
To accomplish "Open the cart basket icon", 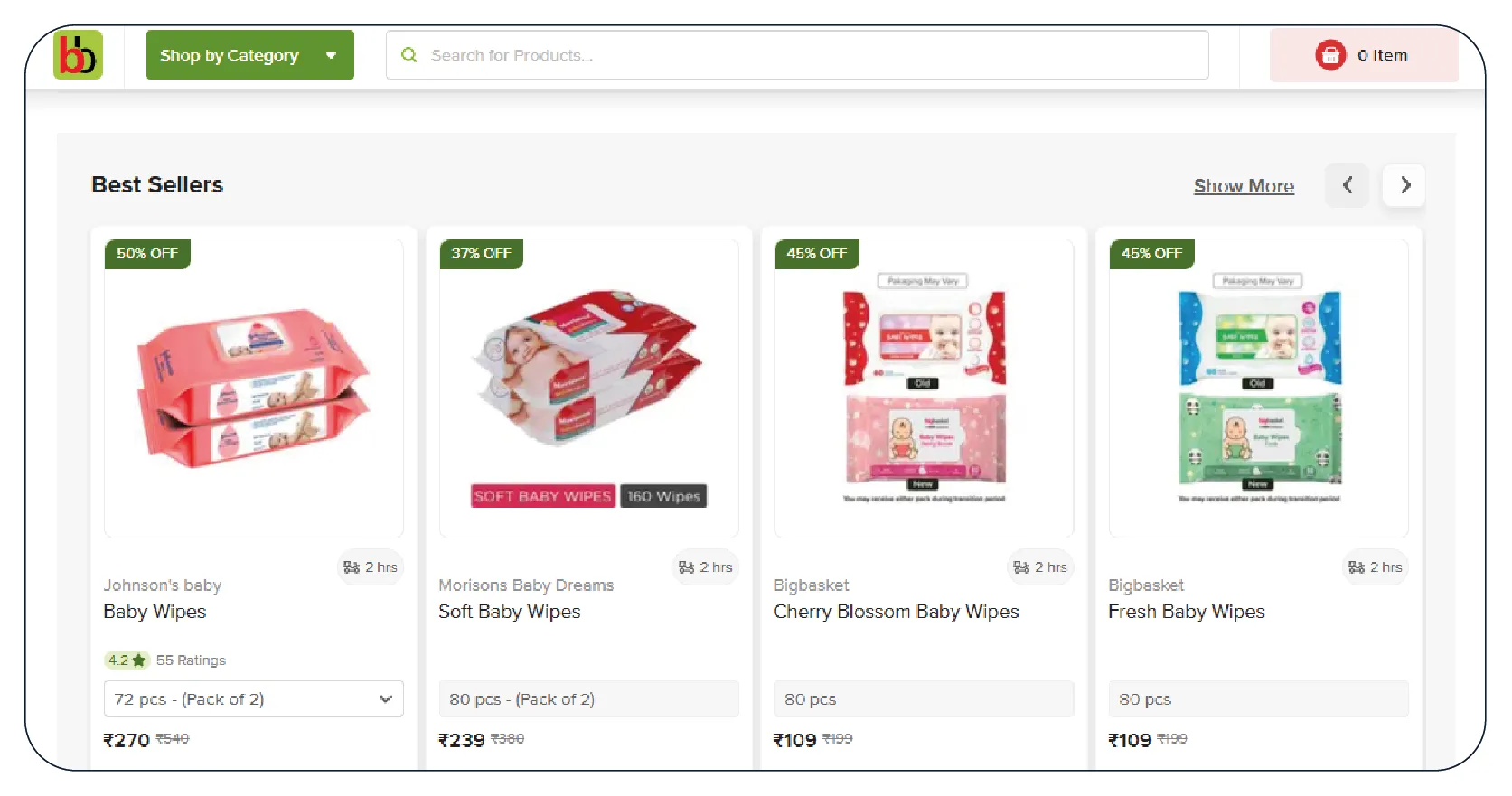I will coord(1329,55).
